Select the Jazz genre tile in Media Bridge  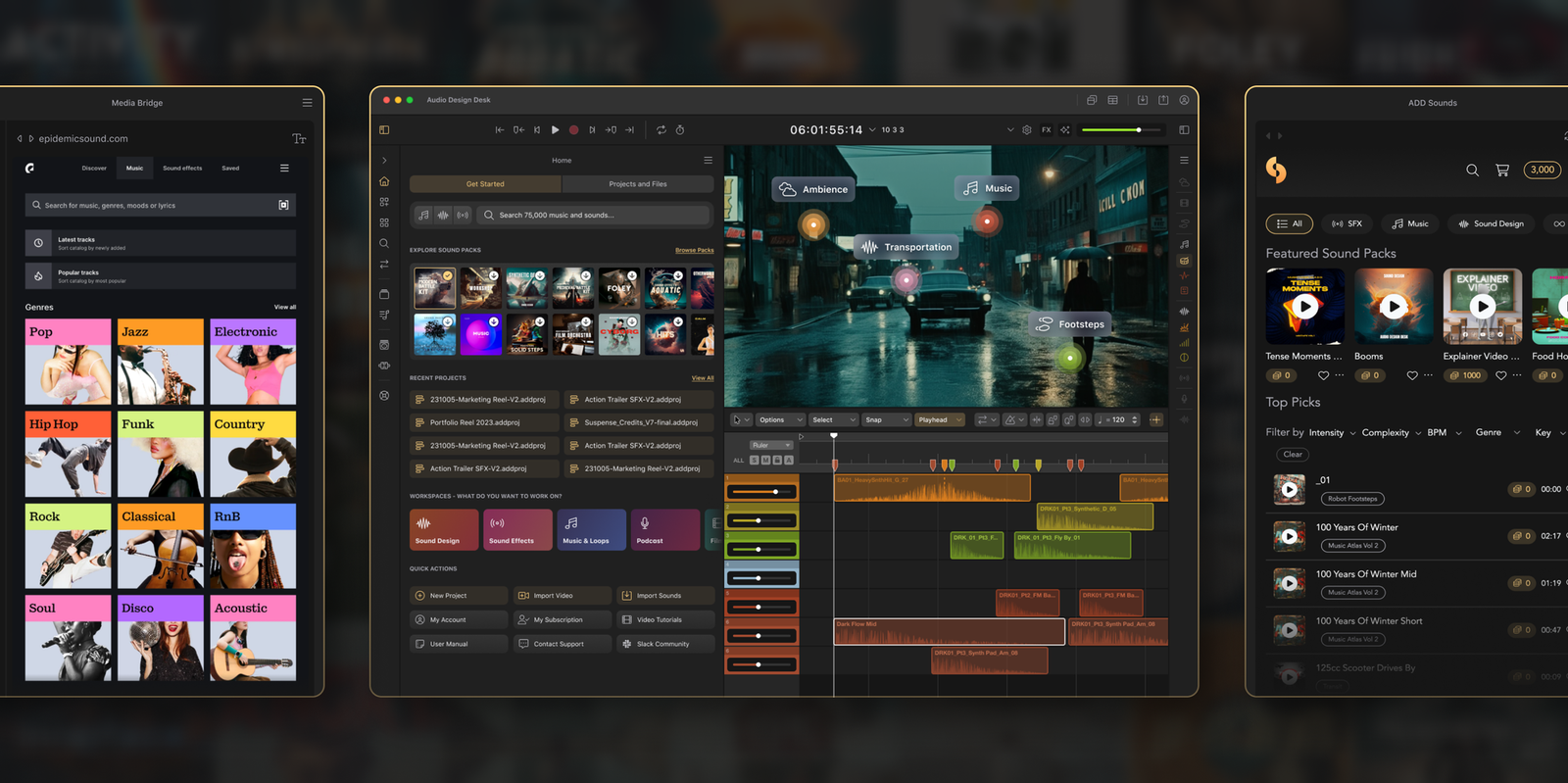[161, 362]
